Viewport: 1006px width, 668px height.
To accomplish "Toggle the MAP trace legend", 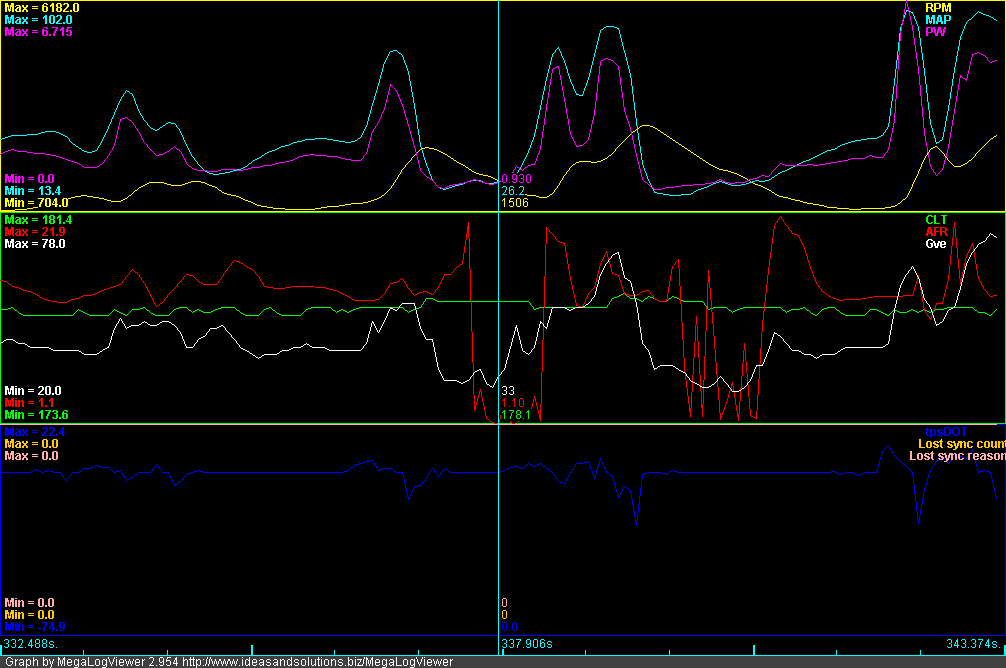I will pos(936,19).
